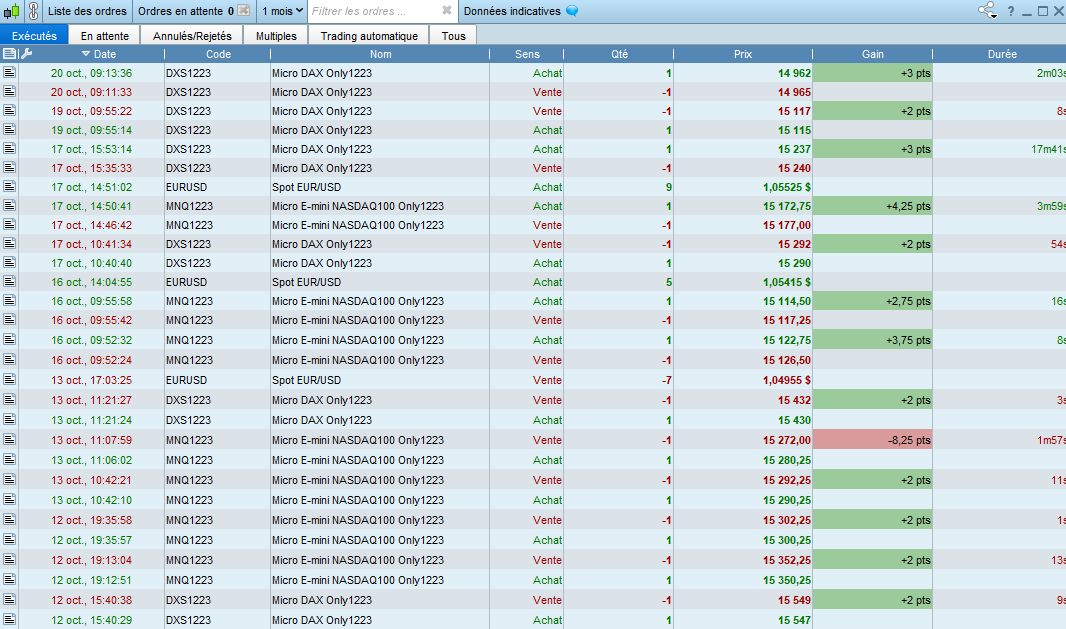Click the red -8,25 pts gain cell

872,440
